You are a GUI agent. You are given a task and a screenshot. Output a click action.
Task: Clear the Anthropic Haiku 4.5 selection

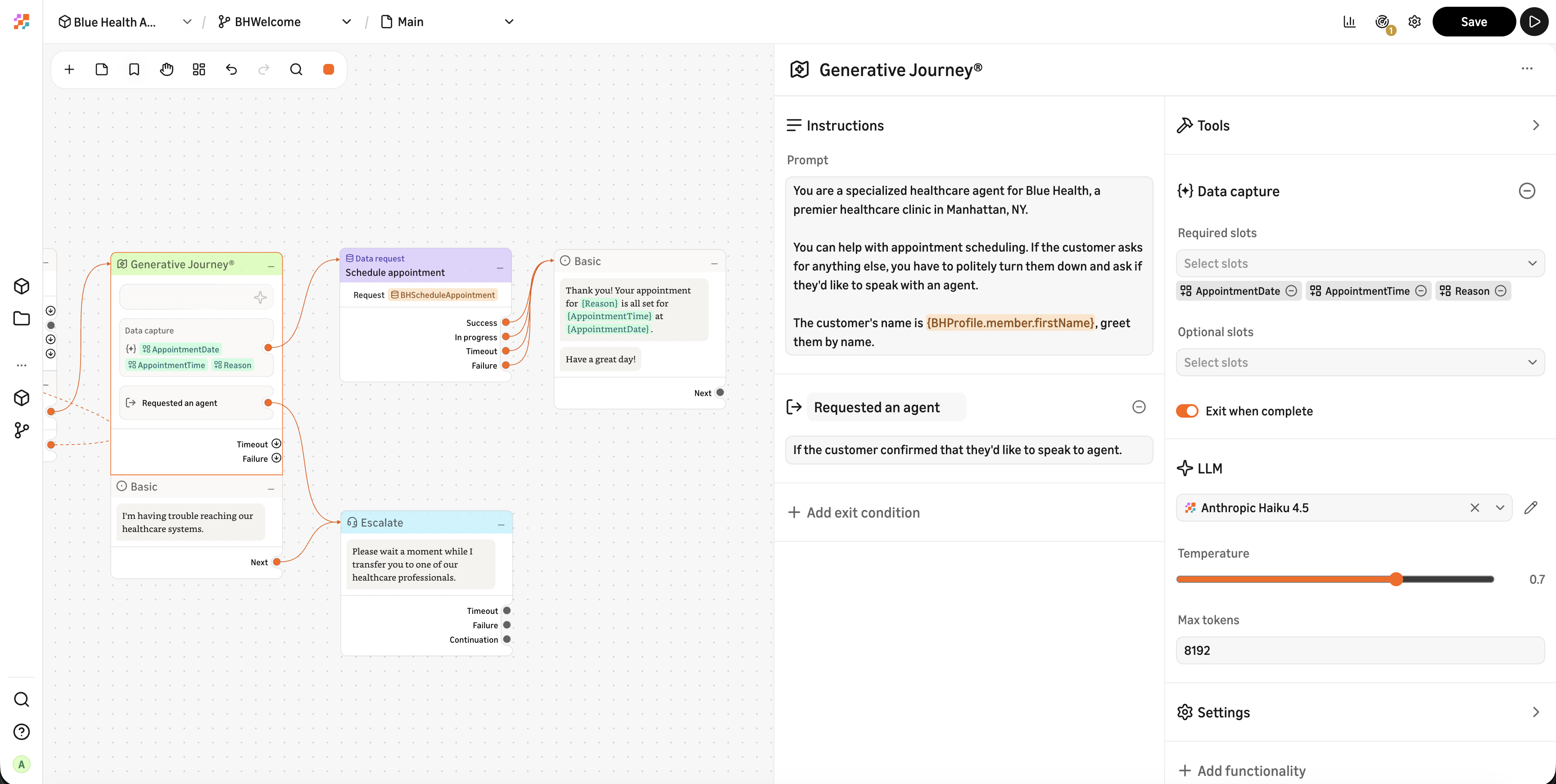tap(1475, 507)
